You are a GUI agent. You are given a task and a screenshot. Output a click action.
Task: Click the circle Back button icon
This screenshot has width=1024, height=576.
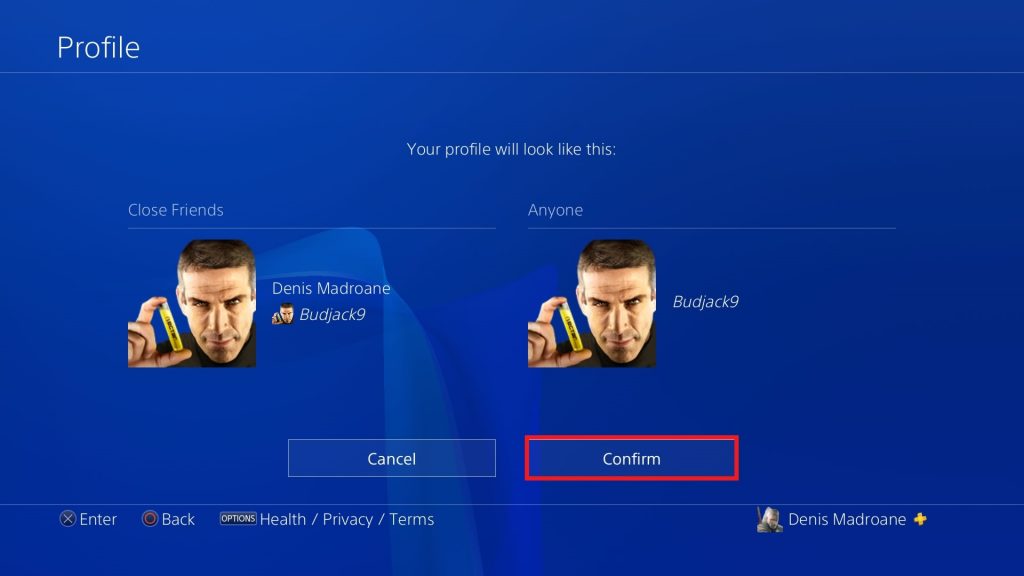click(150, 519)
